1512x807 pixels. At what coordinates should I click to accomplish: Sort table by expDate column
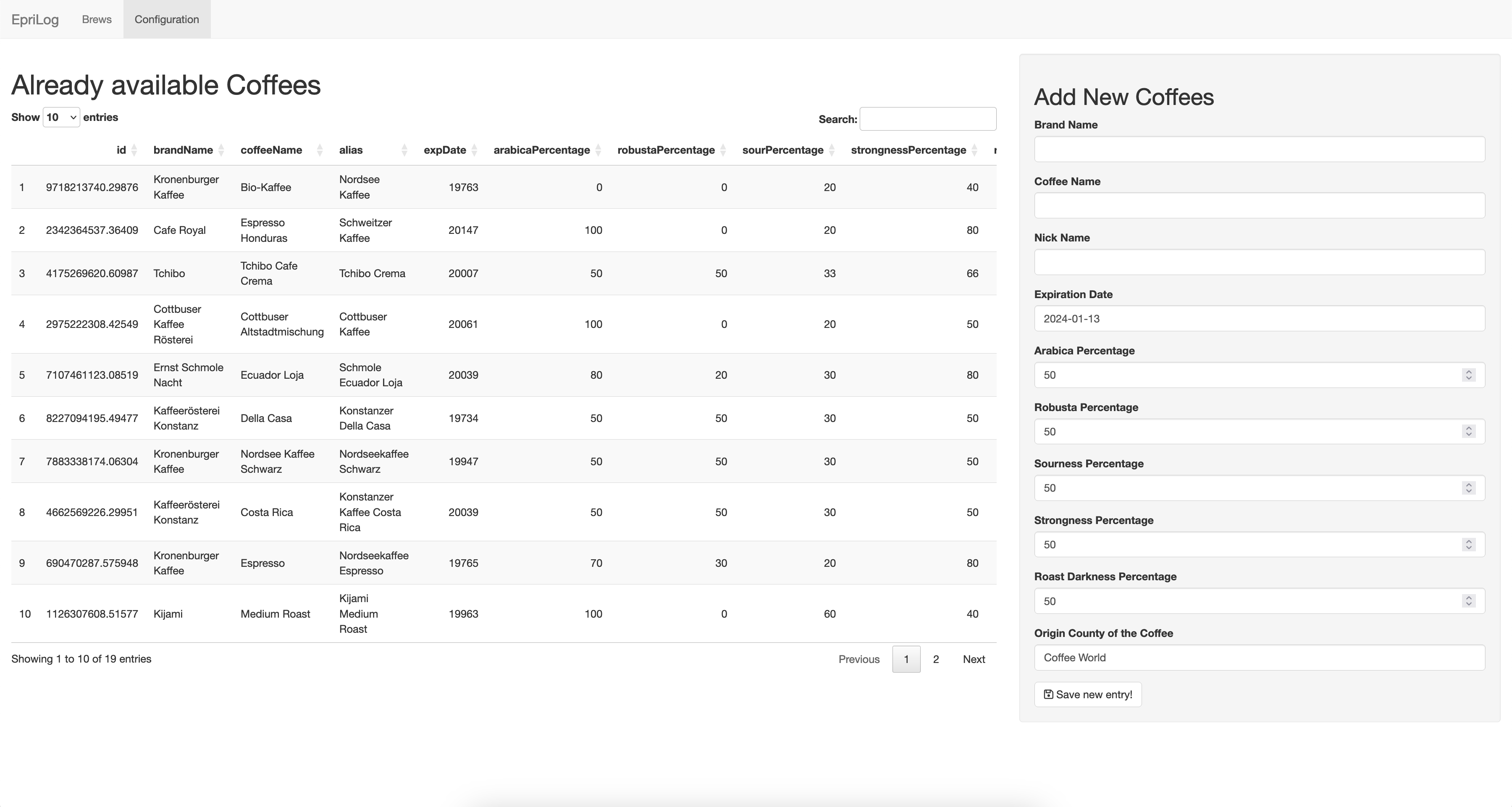coord(445,150)
